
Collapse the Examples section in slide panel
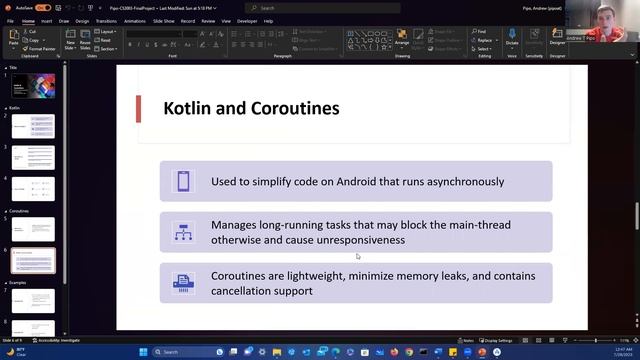[x=6, y=282]
